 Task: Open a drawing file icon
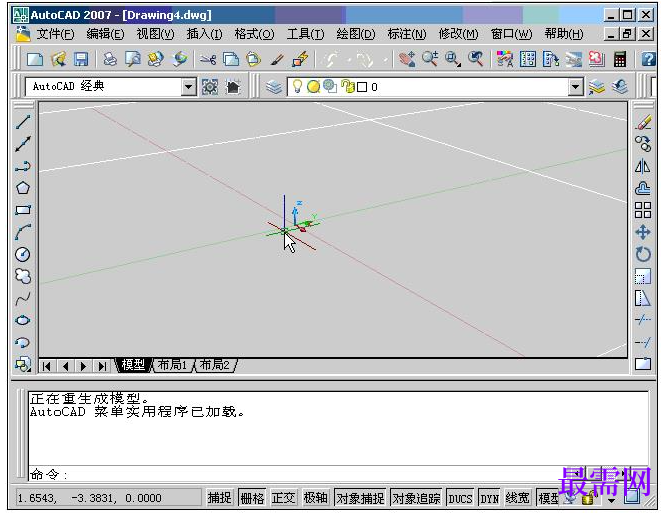click(58, 59)
